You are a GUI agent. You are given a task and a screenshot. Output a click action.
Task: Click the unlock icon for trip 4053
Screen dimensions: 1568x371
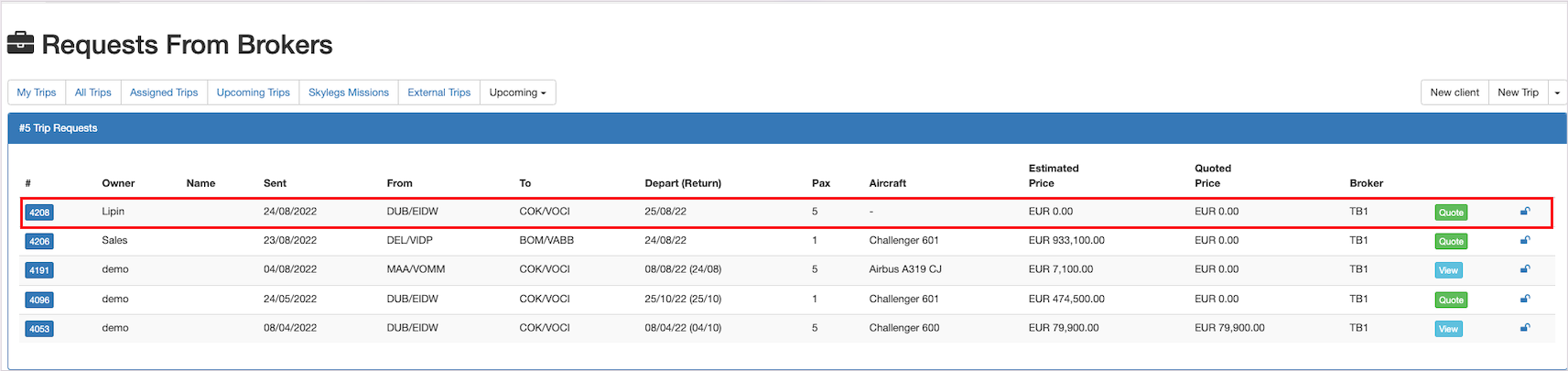[1525, 328]
